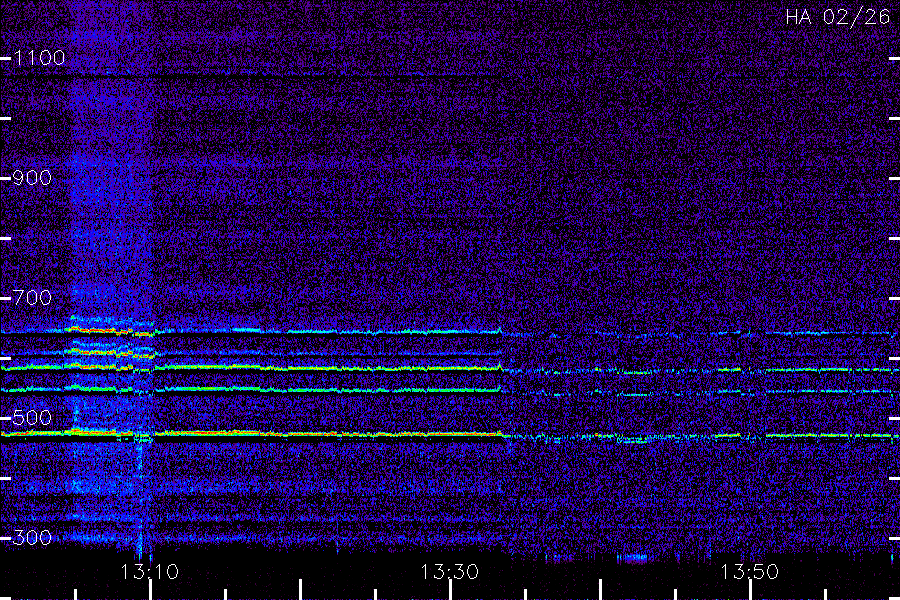Click the 1100 frequency axis label
The height and width of the screenshot is (600, 900).
point(39,58)
